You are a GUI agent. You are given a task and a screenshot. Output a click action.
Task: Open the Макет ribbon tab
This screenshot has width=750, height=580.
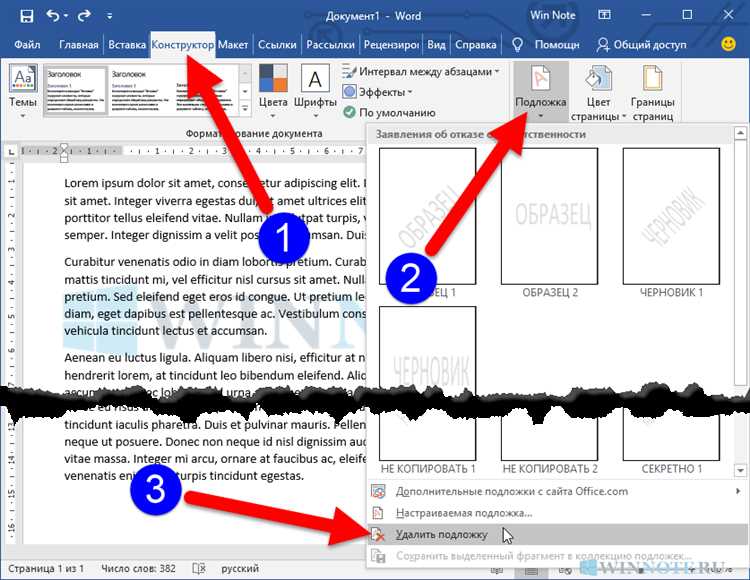[x=233, y=45]
